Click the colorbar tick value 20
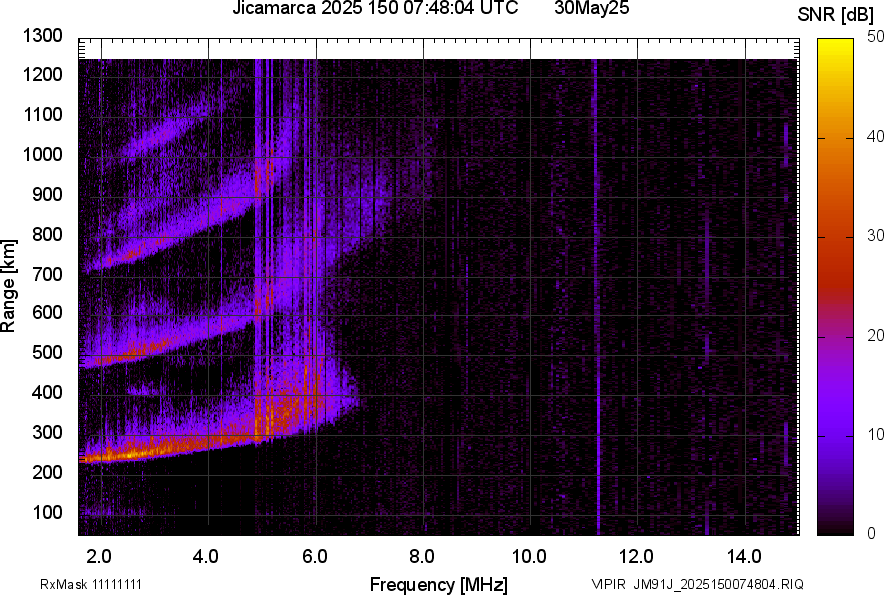This screenshot has width=884, height=595. coord(875,335)
